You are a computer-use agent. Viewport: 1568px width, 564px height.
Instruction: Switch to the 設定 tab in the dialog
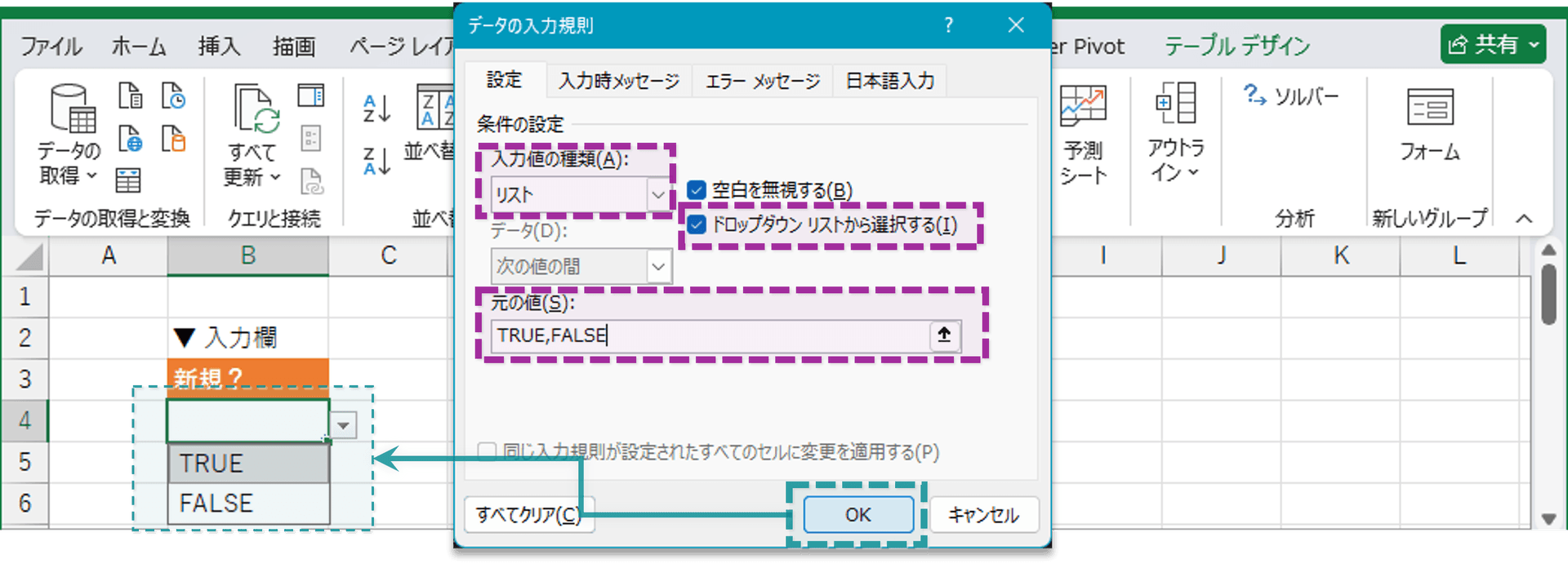(504, 79)
